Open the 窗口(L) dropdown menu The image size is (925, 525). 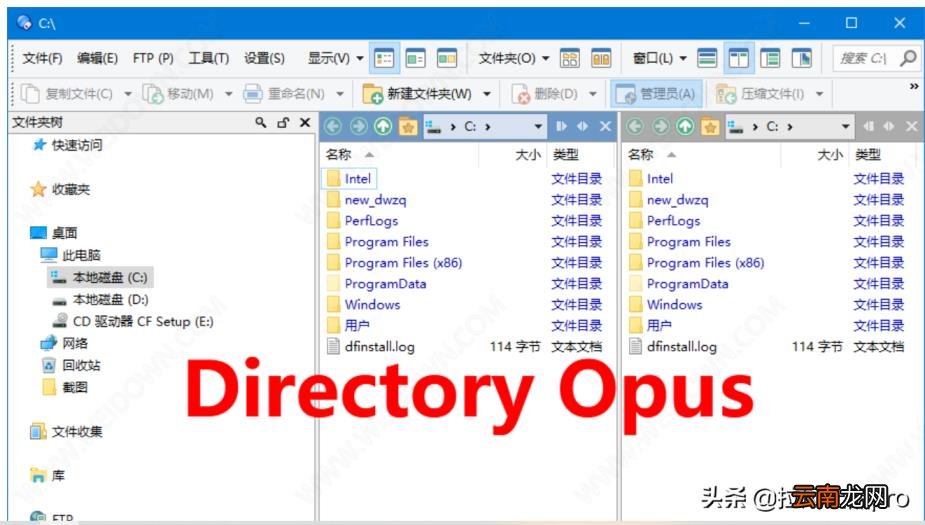pos(660,58)
